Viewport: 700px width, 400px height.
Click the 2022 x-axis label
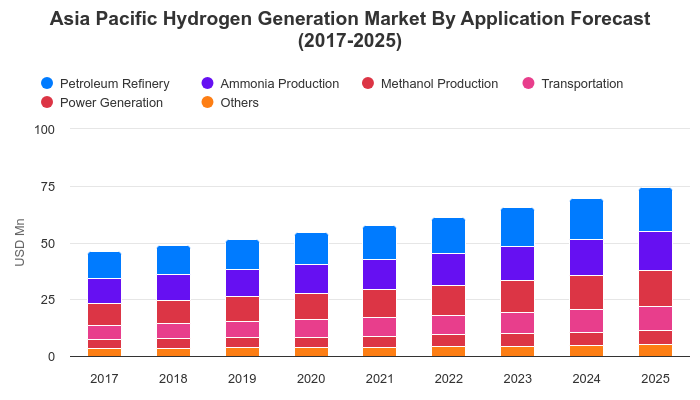[449, 379]
